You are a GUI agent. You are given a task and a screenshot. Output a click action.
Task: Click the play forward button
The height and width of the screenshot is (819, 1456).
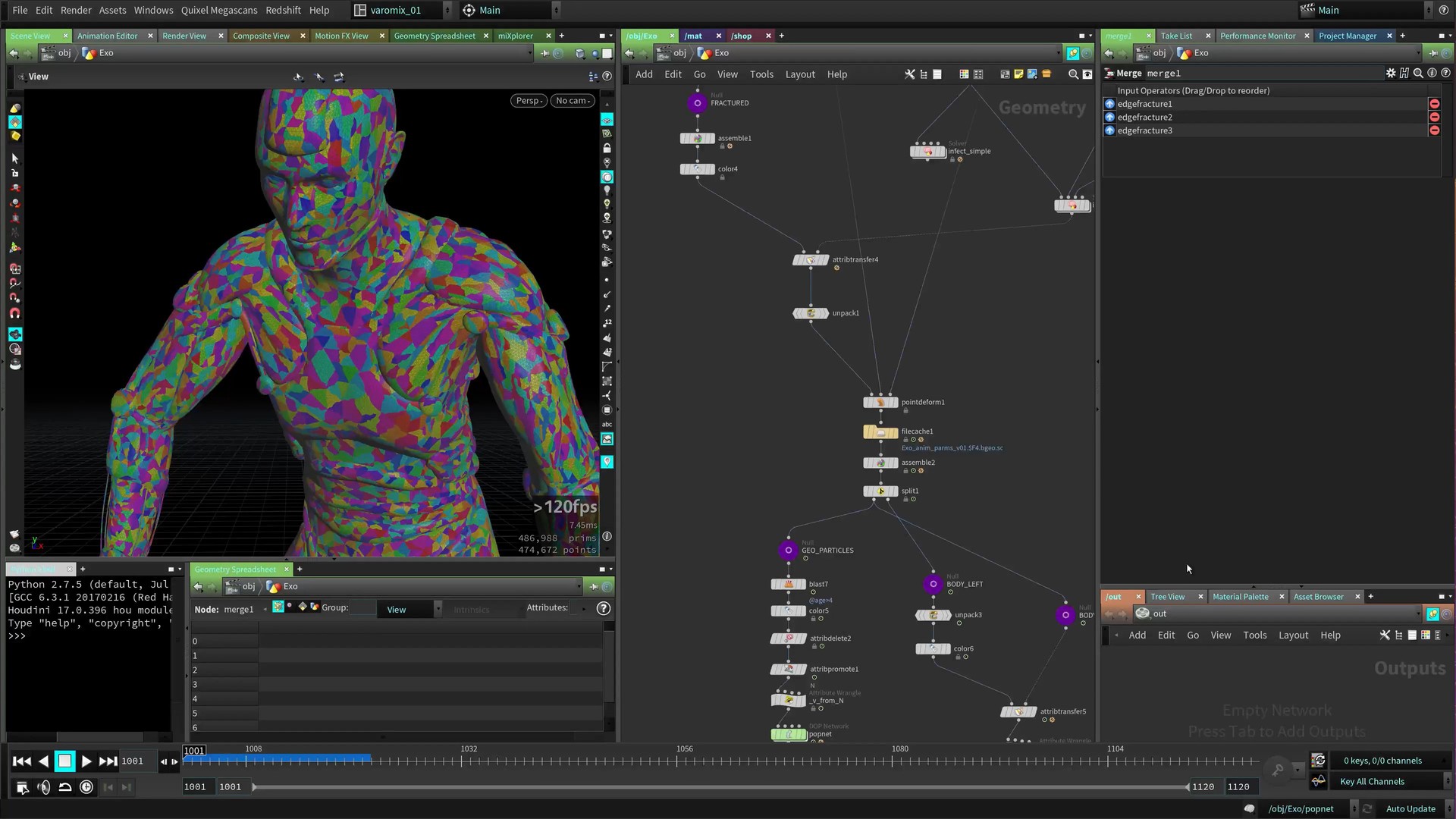pyautogui.click(x=86, y=761)
